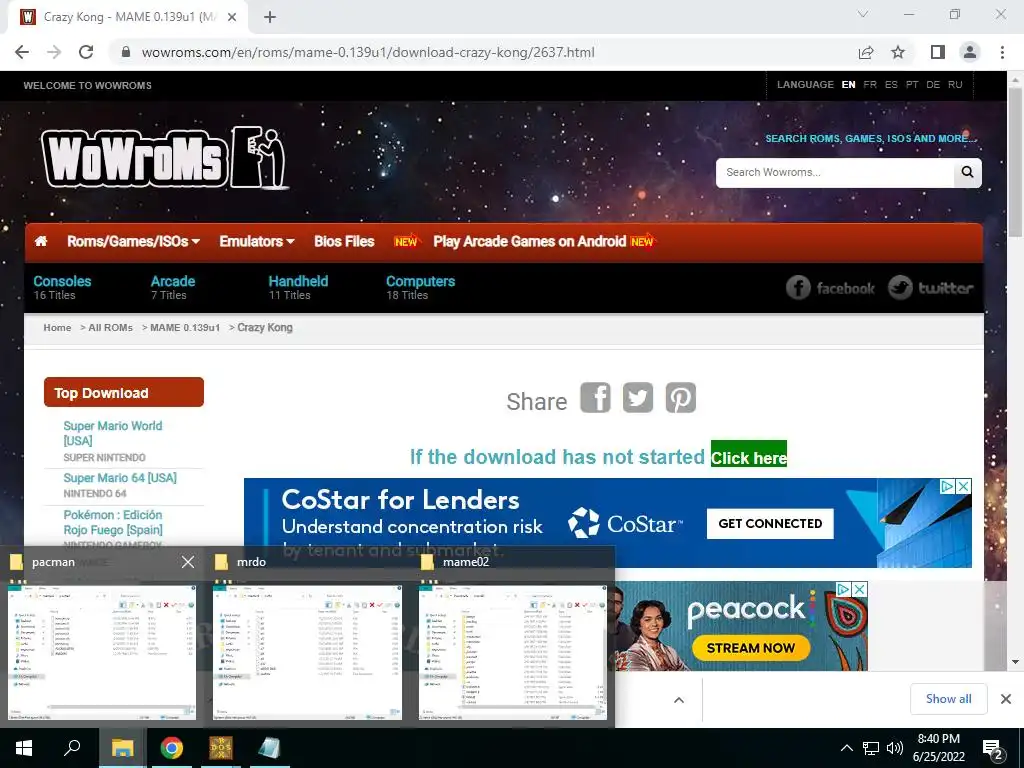Screen dimensions: 1024x768
Task: Click GET CONNECTED in CoStar ad
Action: [770, 523]
